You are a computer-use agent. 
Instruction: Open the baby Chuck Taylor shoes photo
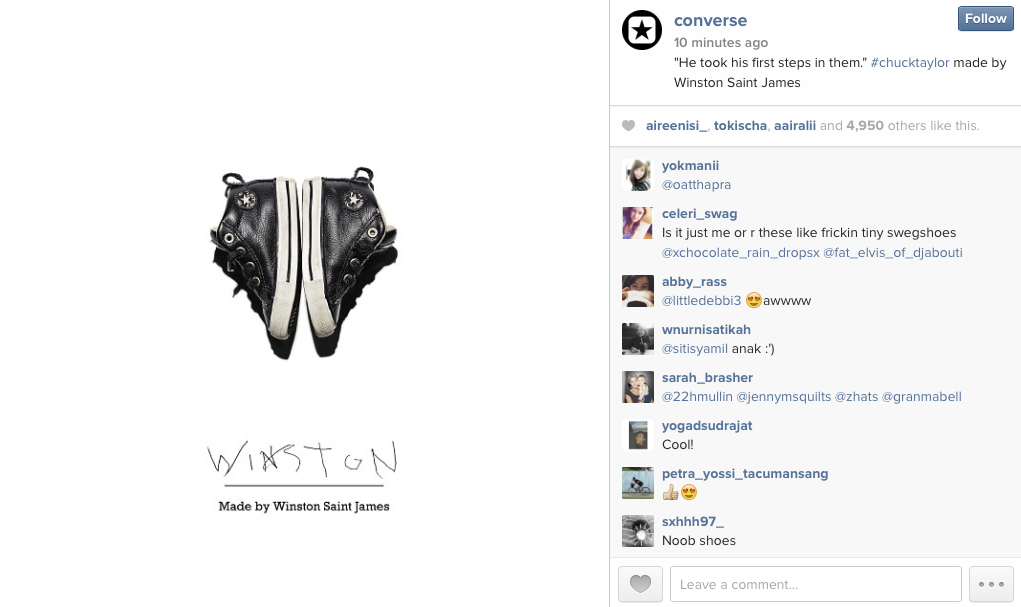tap(303, 263)
